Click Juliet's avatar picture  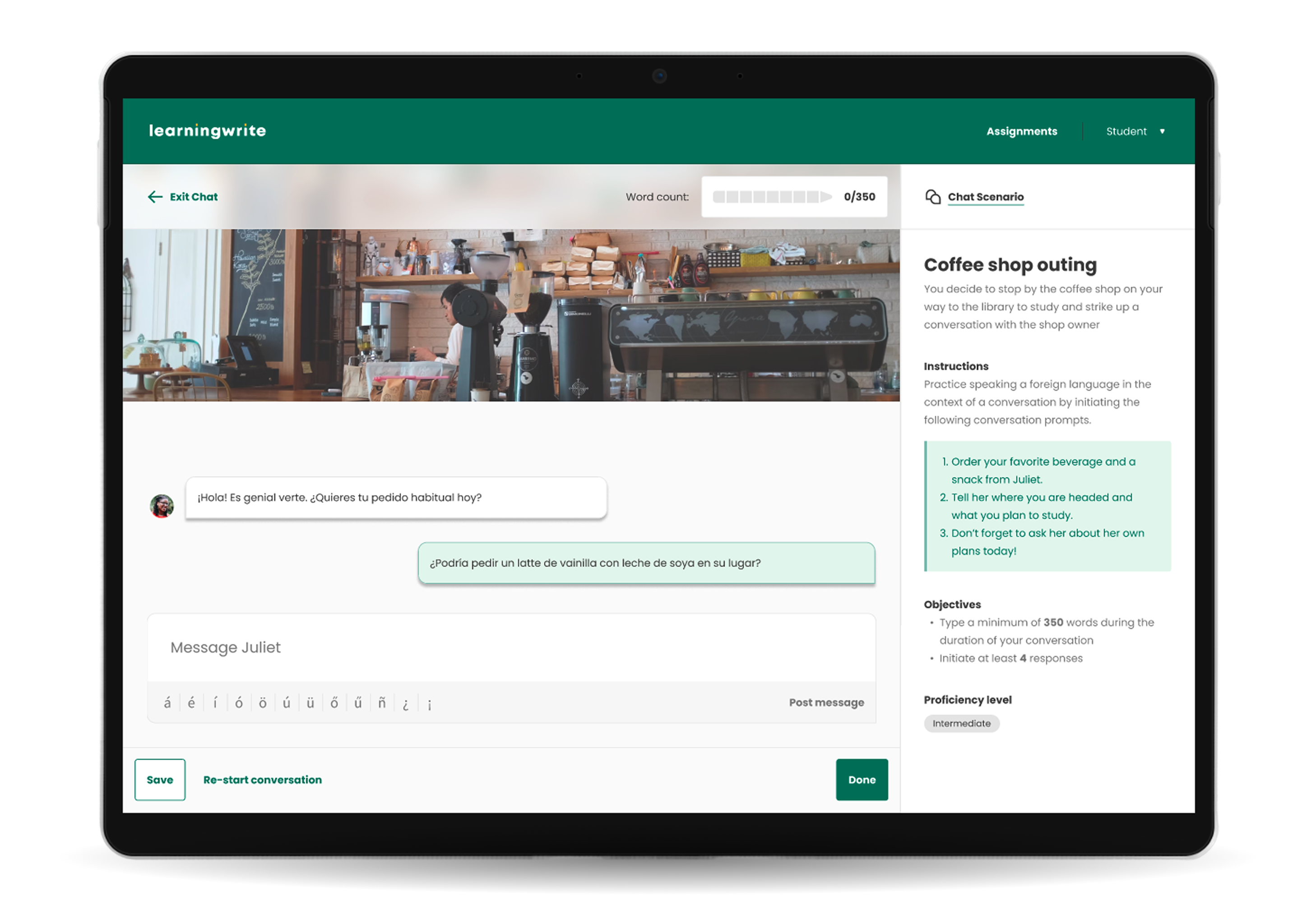pos(162,506)
